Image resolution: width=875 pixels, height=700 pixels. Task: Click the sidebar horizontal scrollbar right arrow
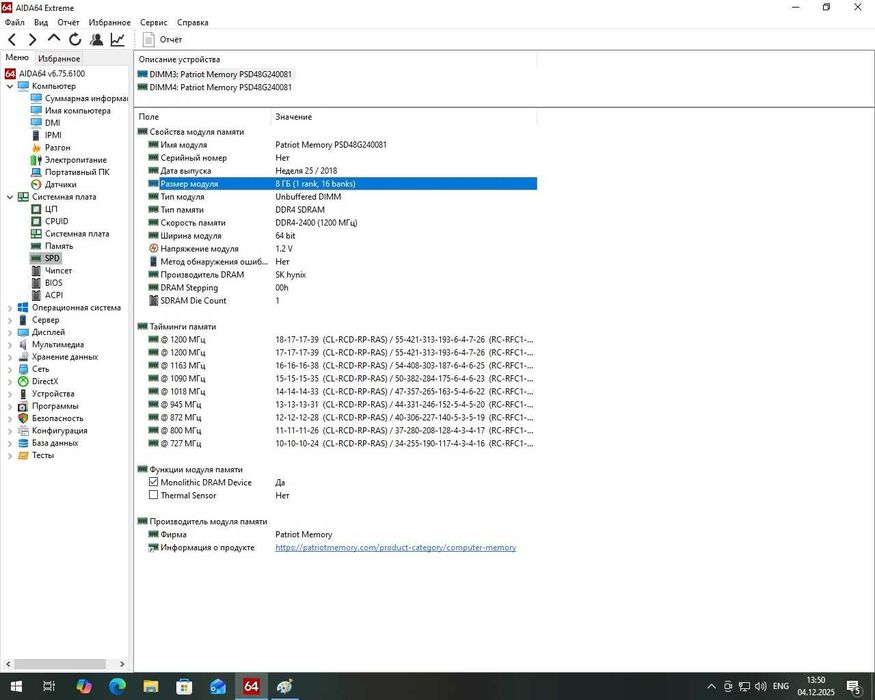[x=122, y=664]
